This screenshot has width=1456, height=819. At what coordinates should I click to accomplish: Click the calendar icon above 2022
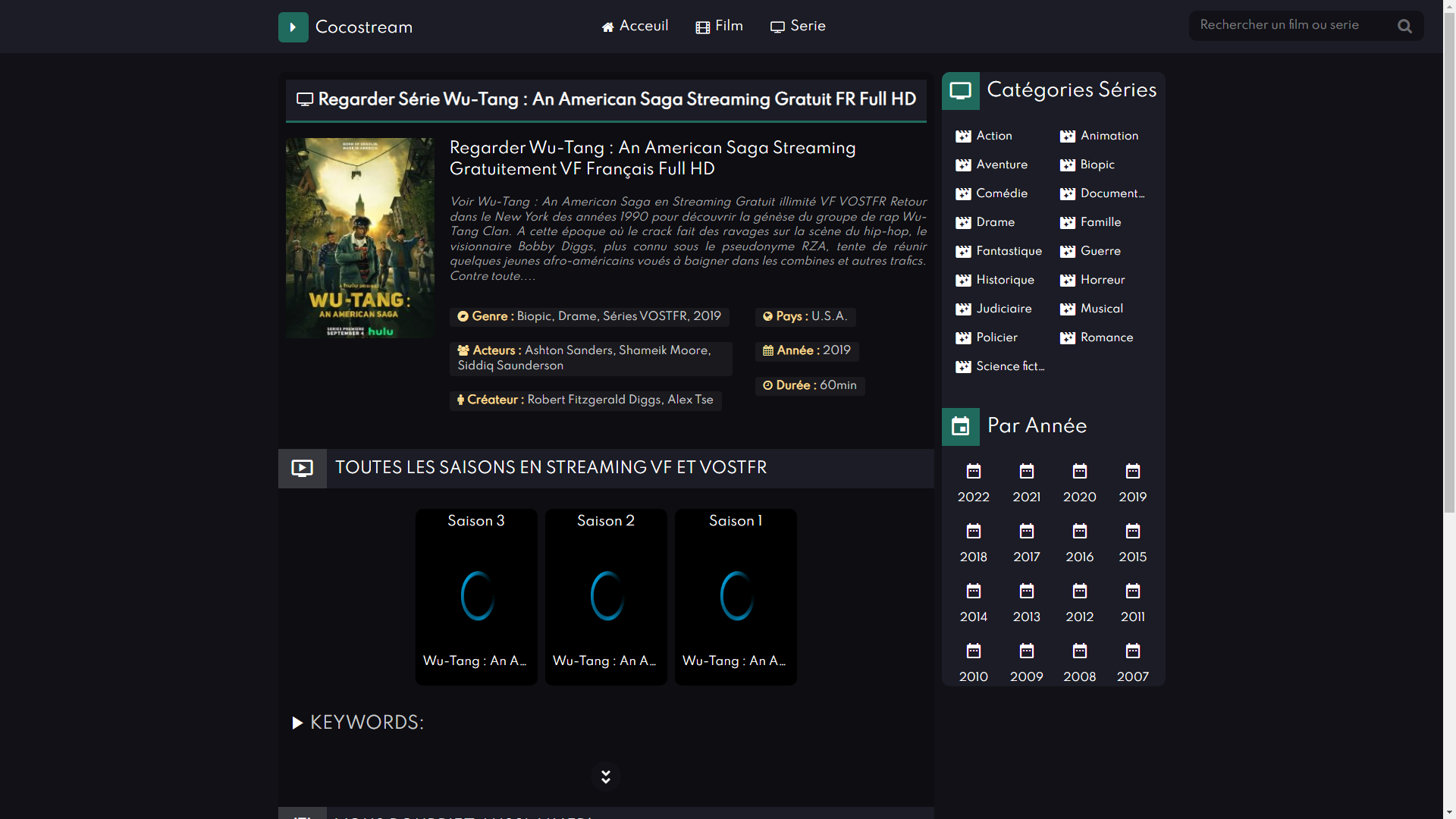click(x=974, y=472)
